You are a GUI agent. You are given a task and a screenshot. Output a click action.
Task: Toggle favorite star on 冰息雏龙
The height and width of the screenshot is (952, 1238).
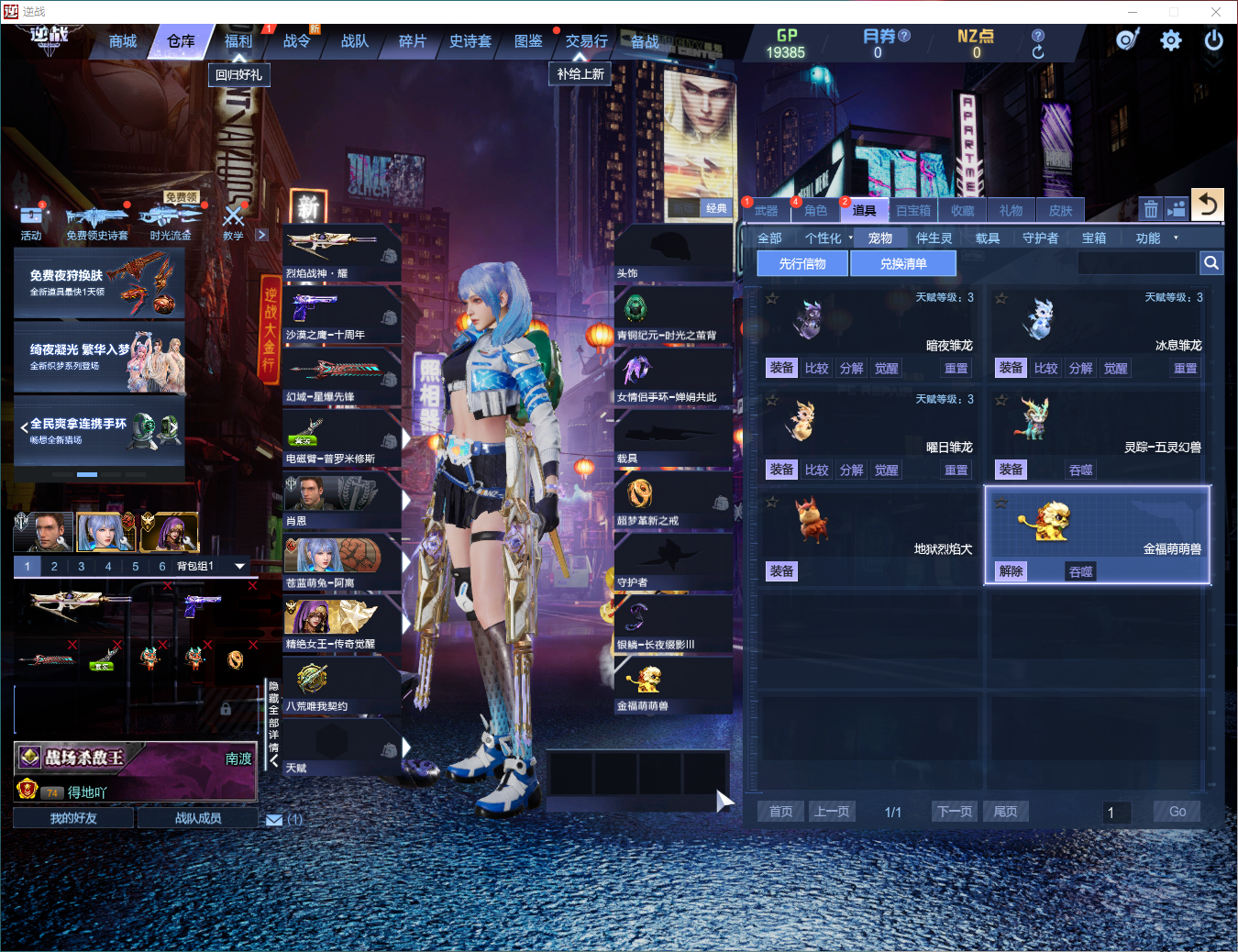point(1001,298)
